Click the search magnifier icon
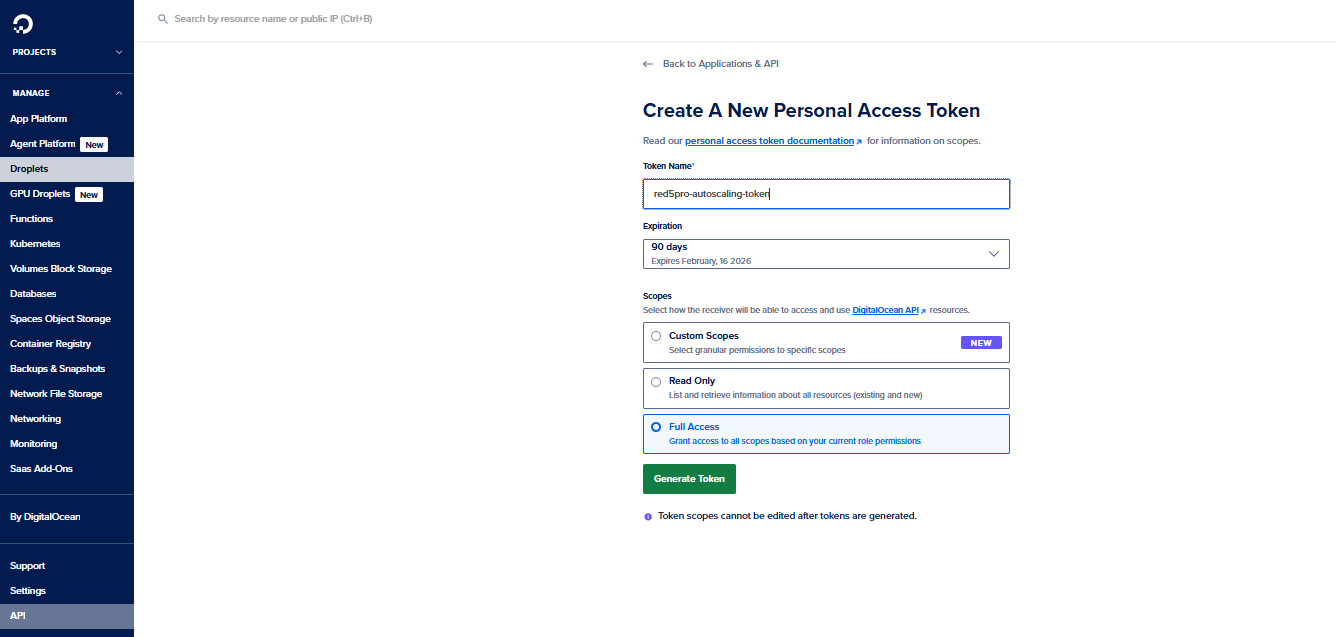 coord(162,18)
